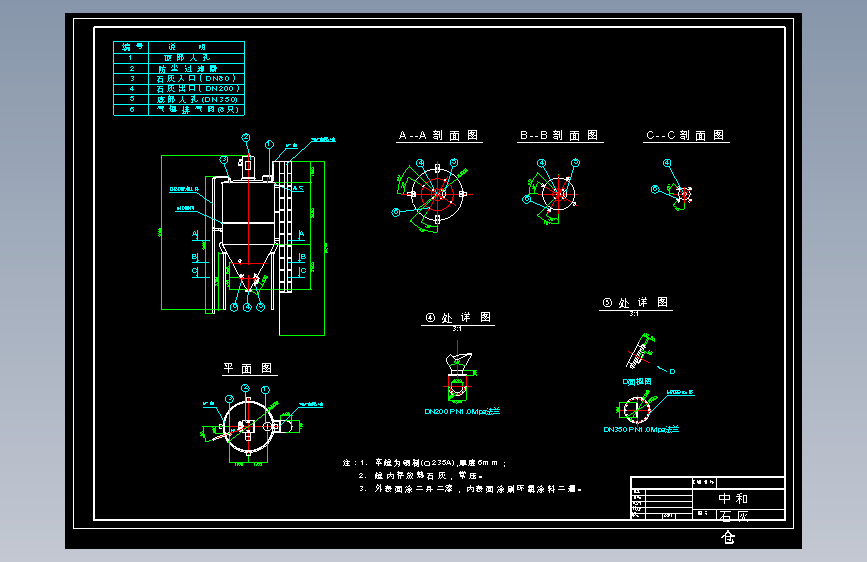This screenshot has width=867, height=562.
Task: Click the "C--C 剖面图" section title
Action: pyautogui.click(x=685, y=135)
